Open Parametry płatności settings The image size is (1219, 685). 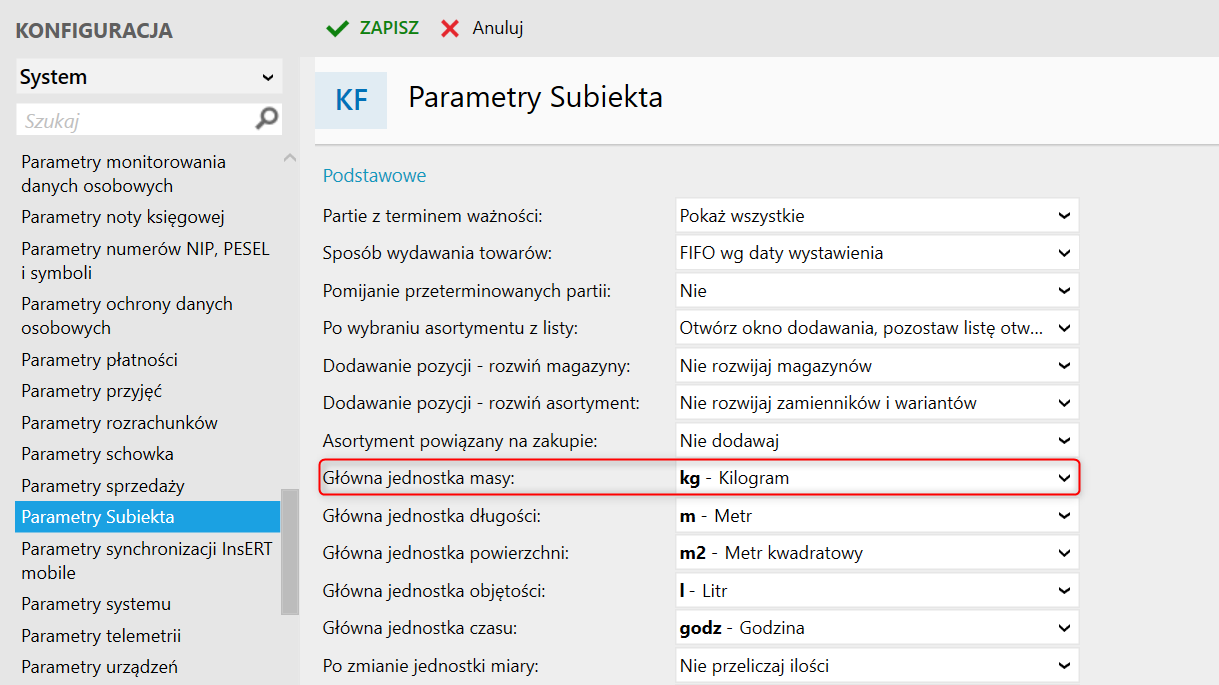pyautogui.click(x=99, y=360)
